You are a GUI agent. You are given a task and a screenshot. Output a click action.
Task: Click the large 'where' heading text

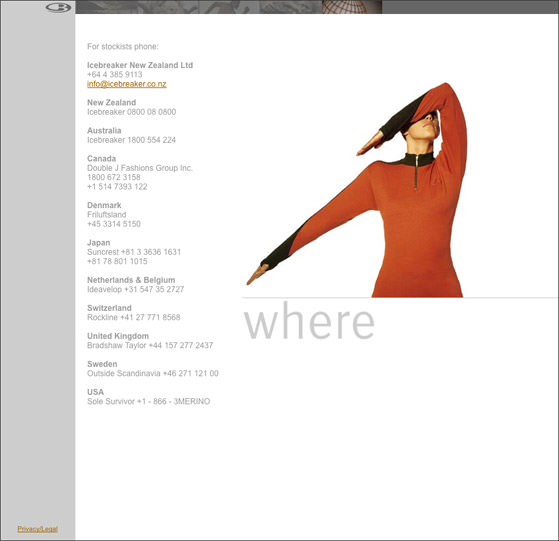click(x=309, y=321)
